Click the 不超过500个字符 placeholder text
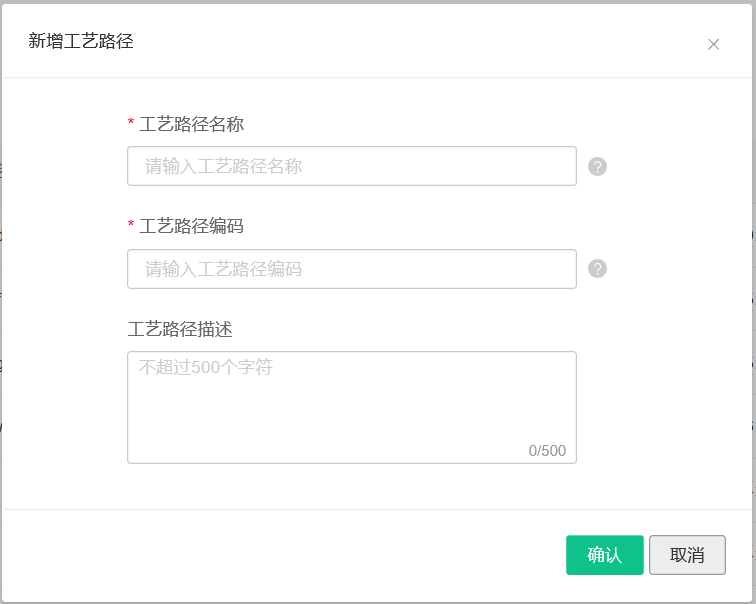Image resolution: width=756 pixels, height=604 pixels. click(x=206, y=367)
